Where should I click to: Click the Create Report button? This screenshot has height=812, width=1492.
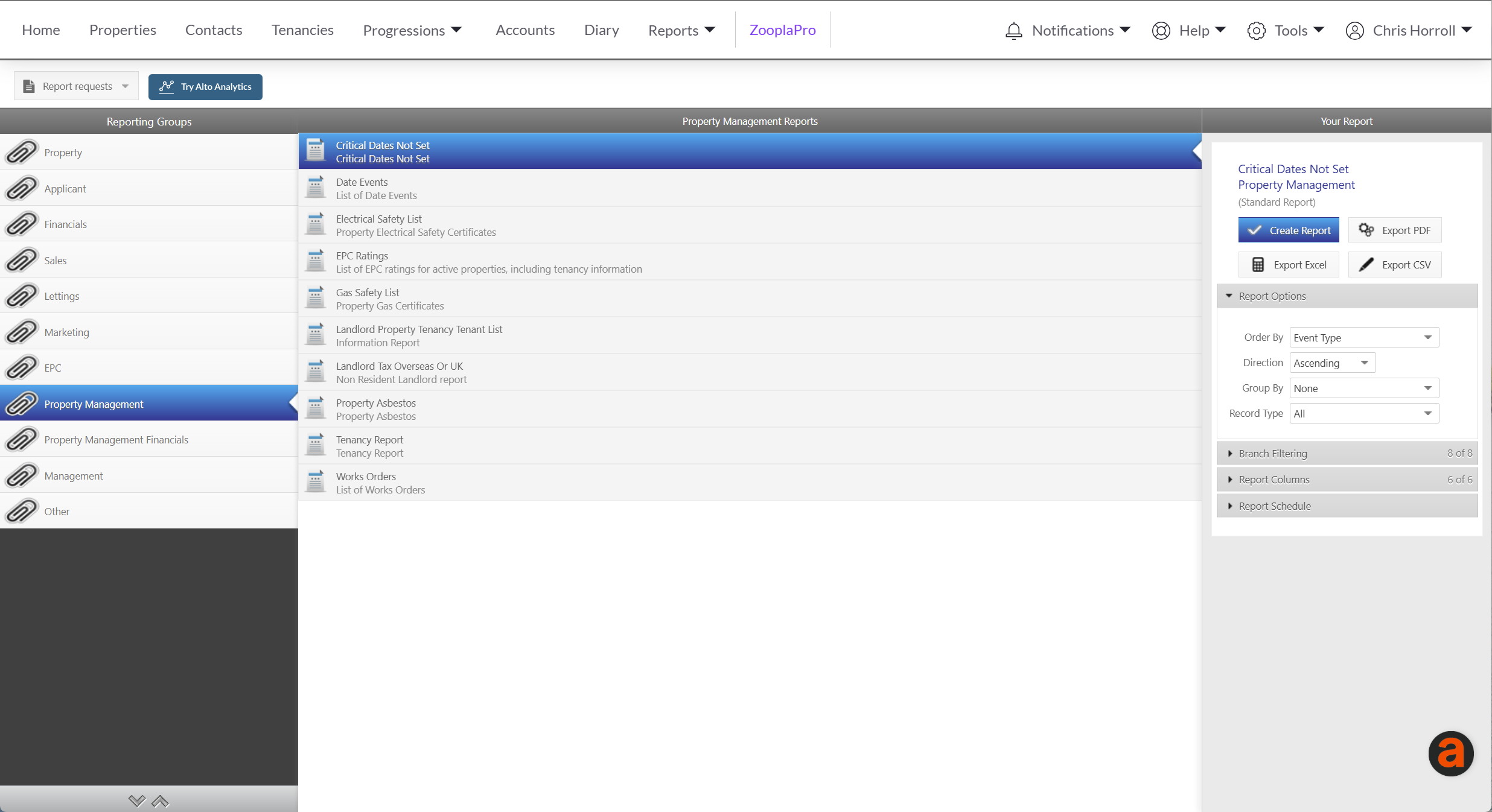[x=1289, y=230]
